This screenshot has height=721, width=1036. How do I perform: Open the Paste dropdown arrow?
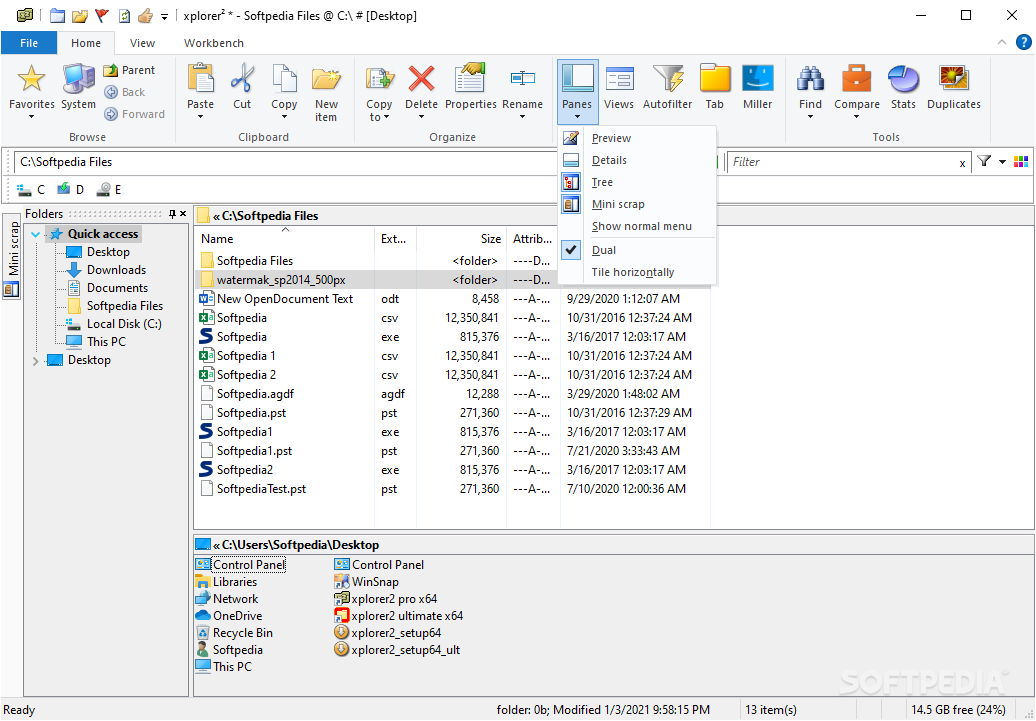pos(200,118)
